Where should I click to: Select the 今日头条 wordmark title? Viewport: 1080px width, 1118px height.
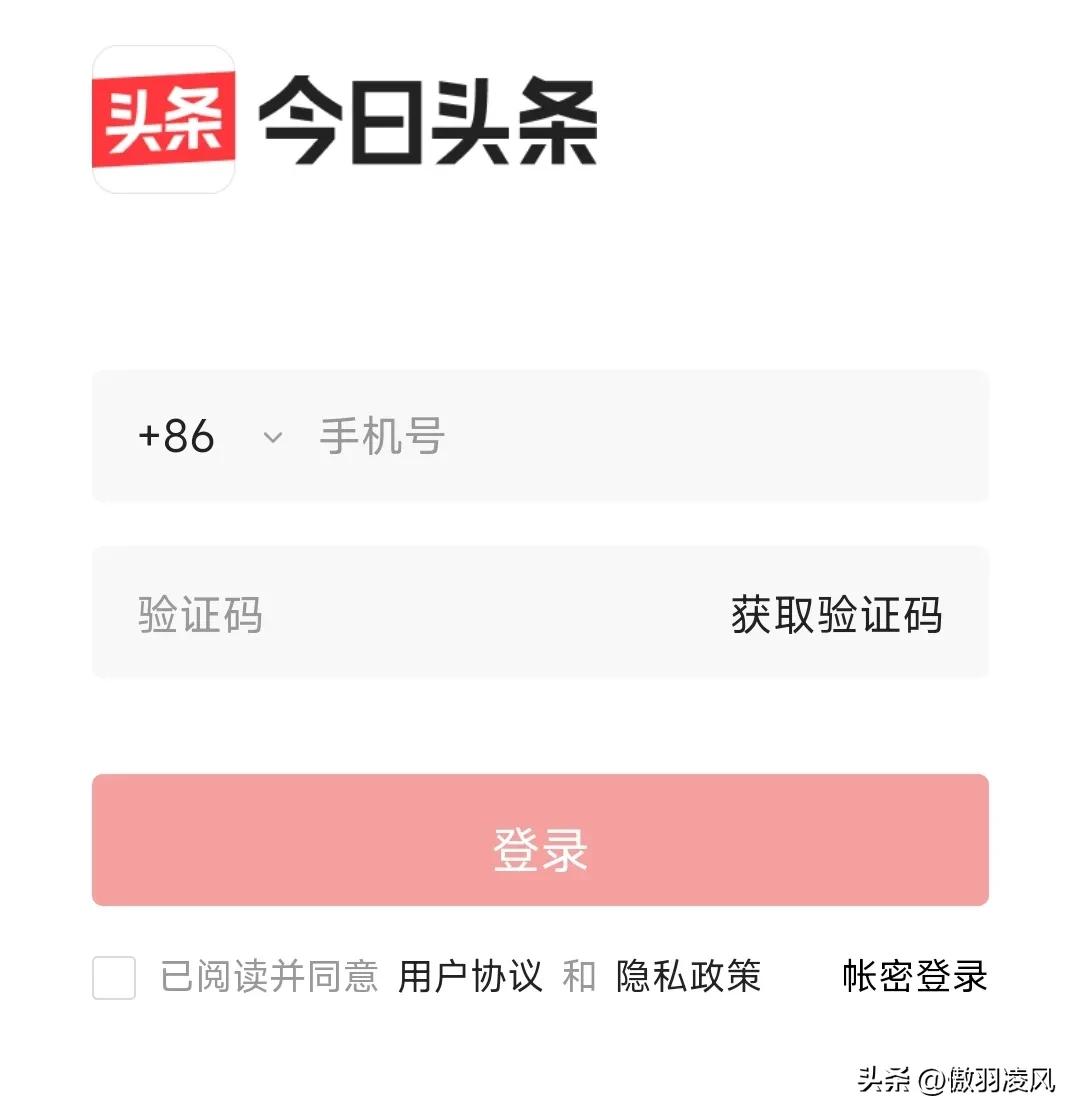pos(427,120)
